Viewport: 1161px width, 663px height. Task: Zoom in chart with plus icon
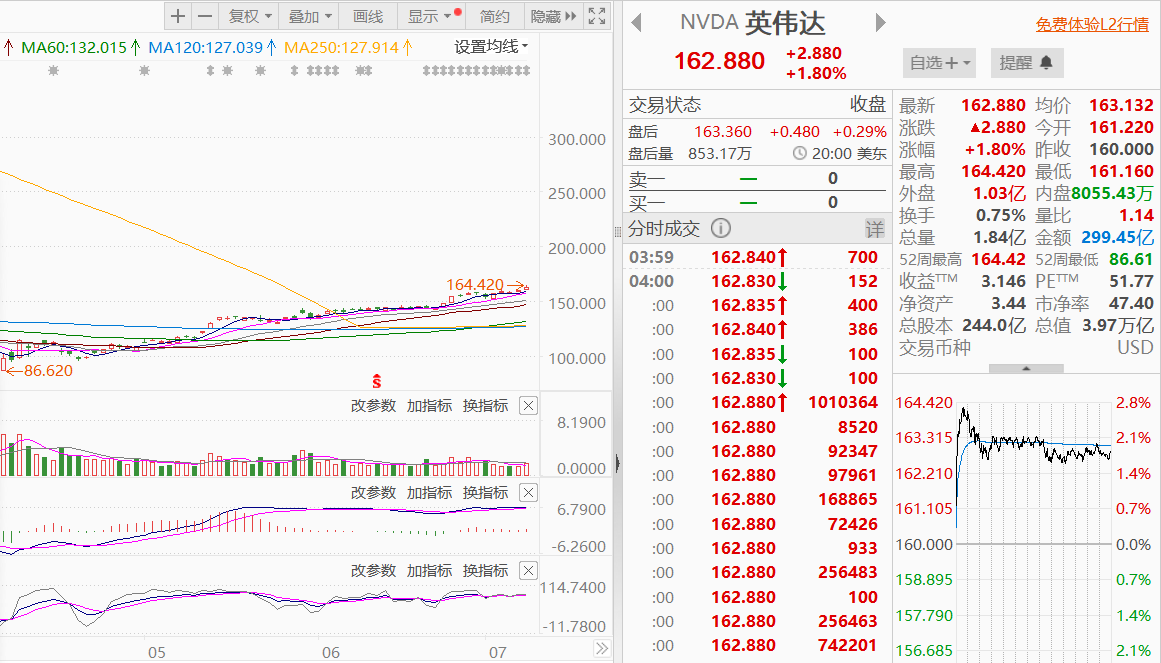[178, 16]
